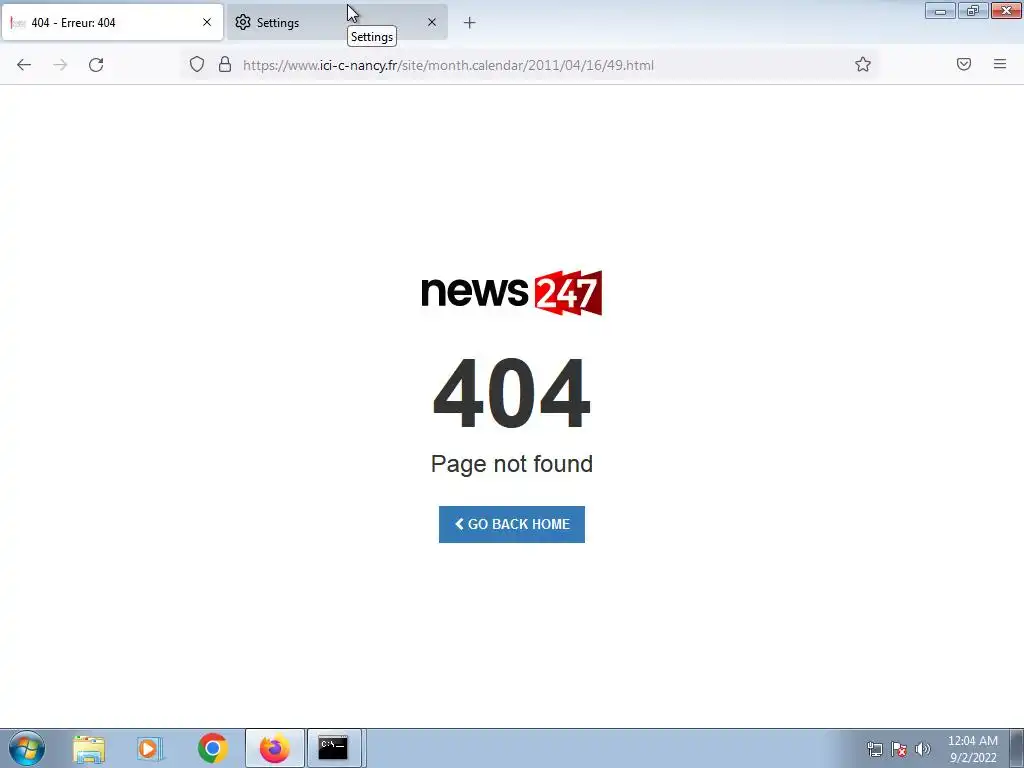Click the GO BACK HOME button
1024x768 pixels.
pyautogui.click(x=512, y=524)
